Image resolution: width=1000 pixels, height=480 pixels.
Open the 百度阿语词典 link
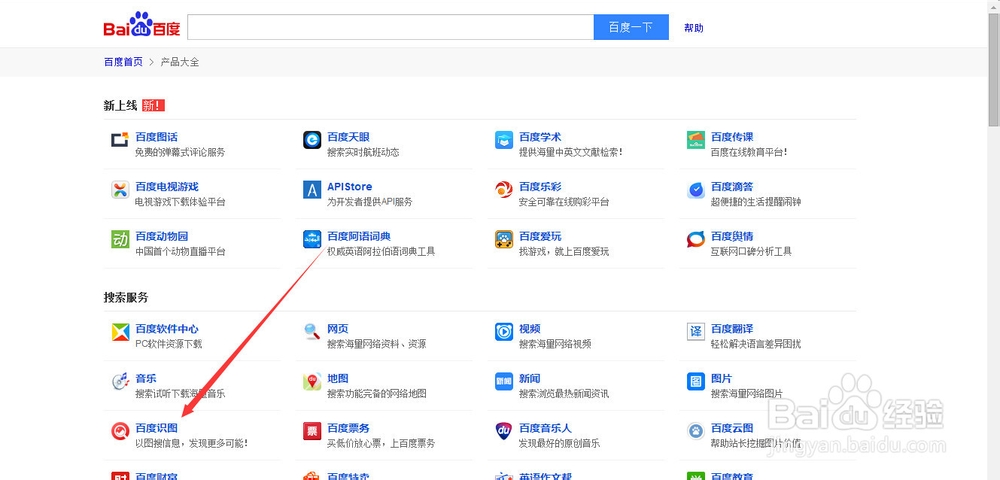pyautogui.click(x=359, y=236)
